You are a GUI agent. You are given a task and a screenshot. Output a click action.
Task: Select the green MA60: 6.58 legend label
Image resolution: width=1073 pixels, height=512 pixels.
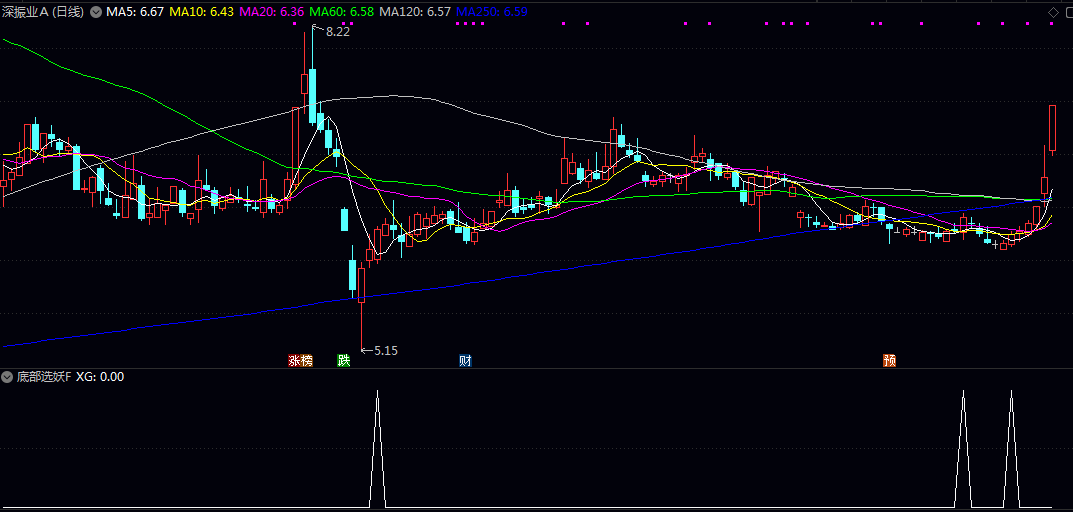[342, 12]
